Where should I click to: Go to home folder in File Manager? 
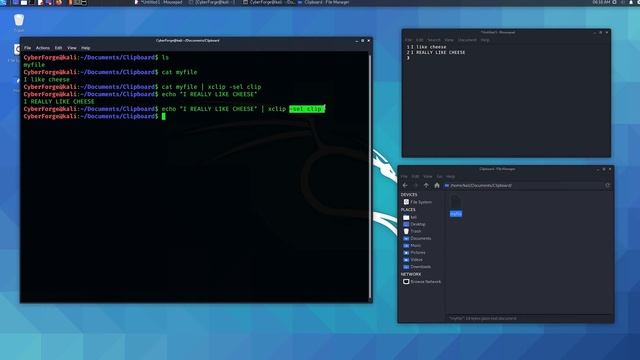point(437,185)
